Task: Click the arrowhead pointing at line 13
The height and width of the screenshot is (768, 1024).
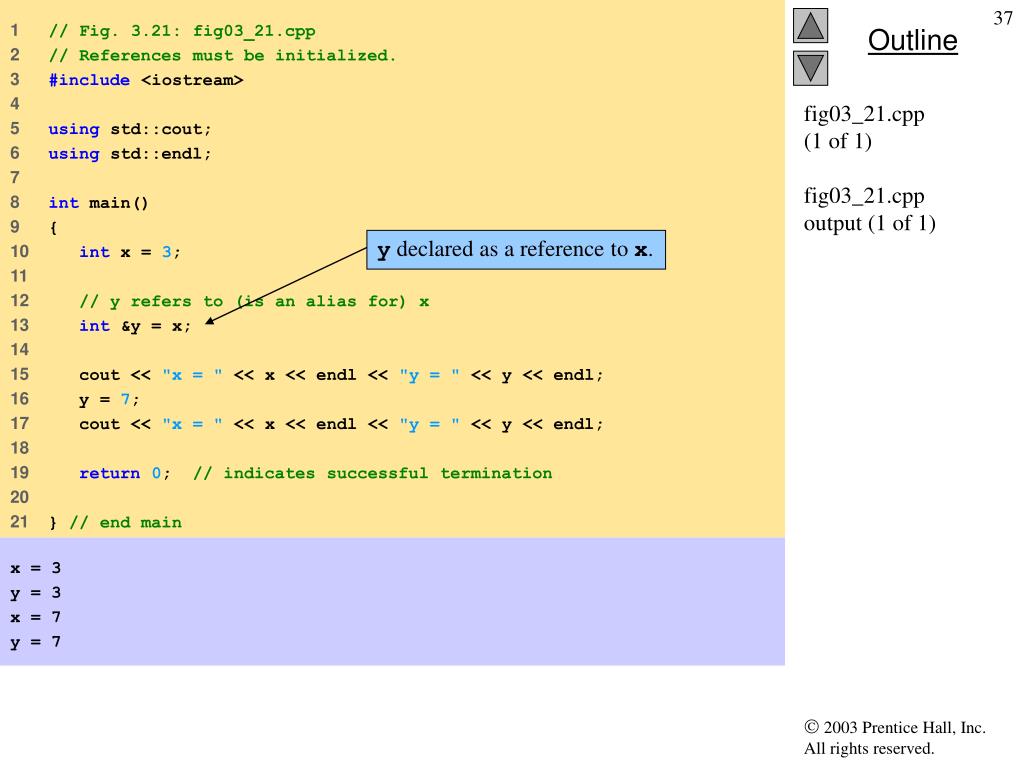Action: click(209, 320)
